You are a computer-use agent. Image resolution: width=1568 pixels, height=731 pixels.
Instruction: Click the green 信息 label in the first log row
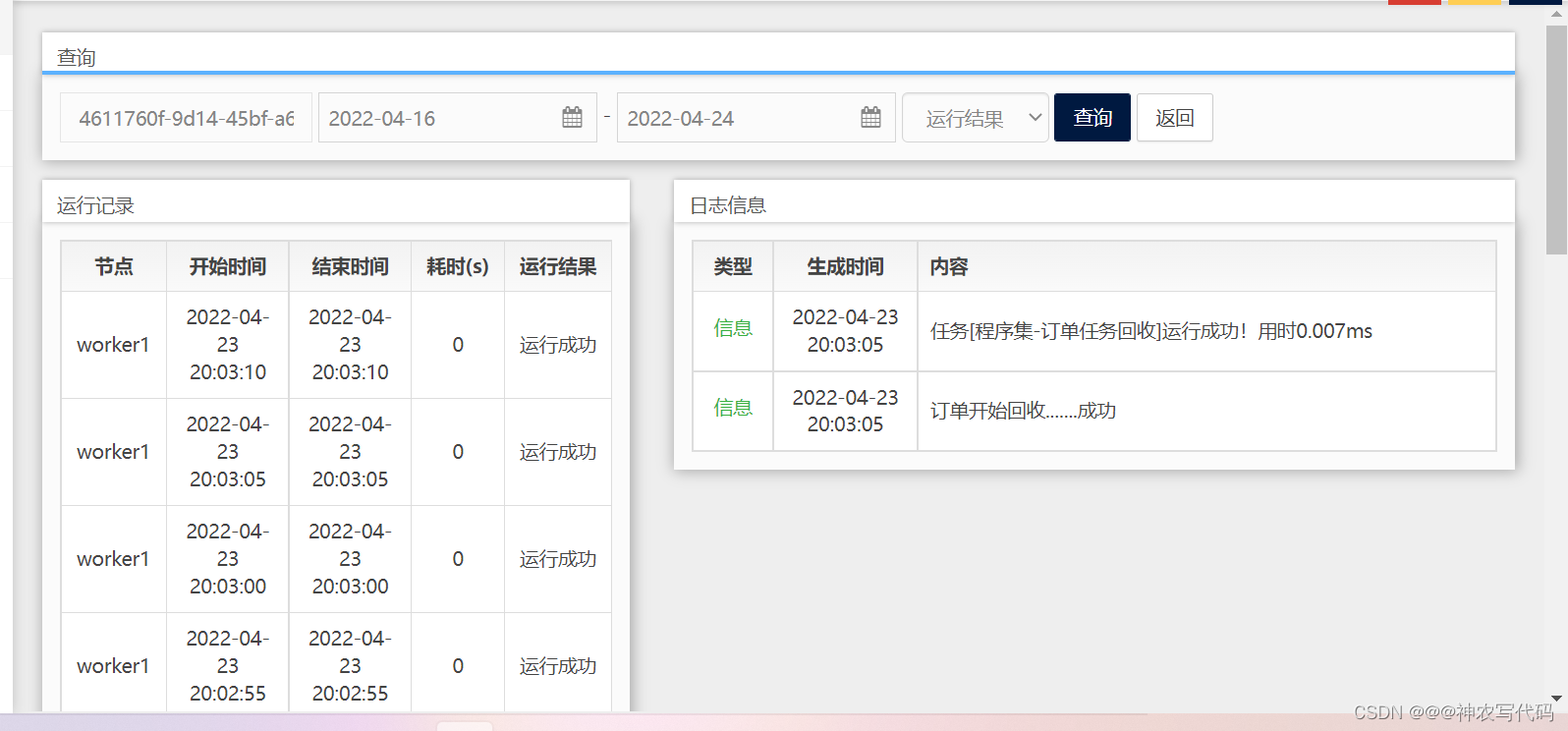[733, 328]
